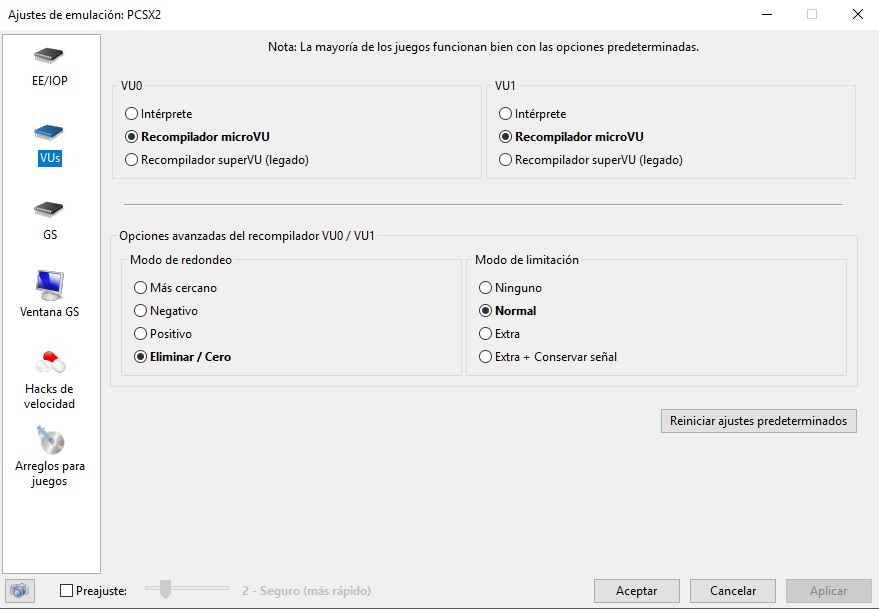Viewport: 879px width, 609px height.
Task: Select the VUs chip icon
Action: [50, 134]
